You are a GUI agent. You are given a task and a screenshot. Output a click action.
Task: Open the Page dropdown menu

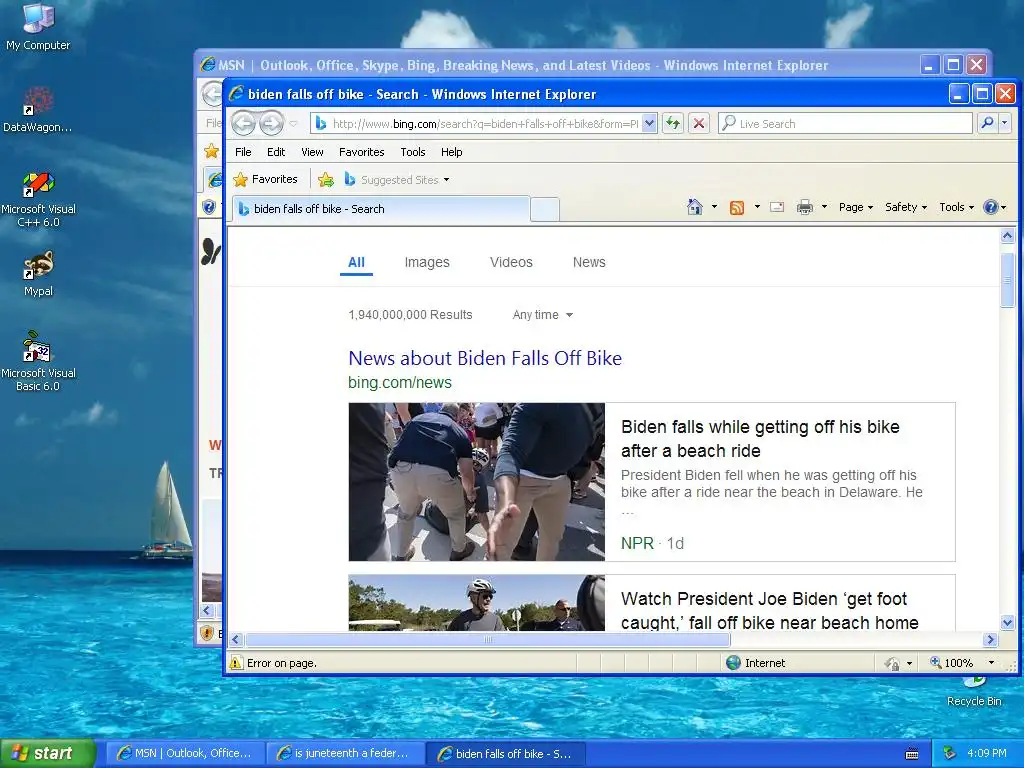pos(856,207)
